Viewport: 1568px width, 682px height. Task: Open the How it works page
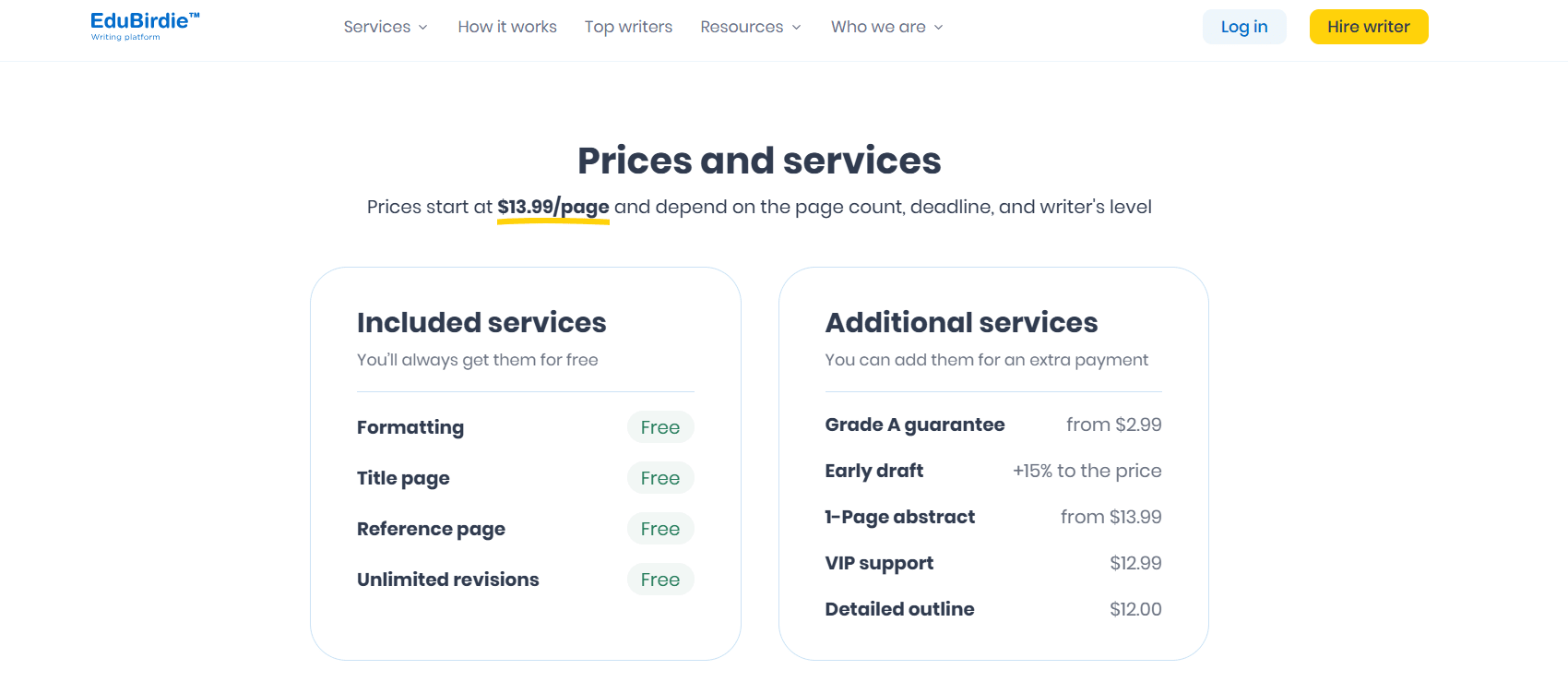pyautogui.click(x=506, y=27)
